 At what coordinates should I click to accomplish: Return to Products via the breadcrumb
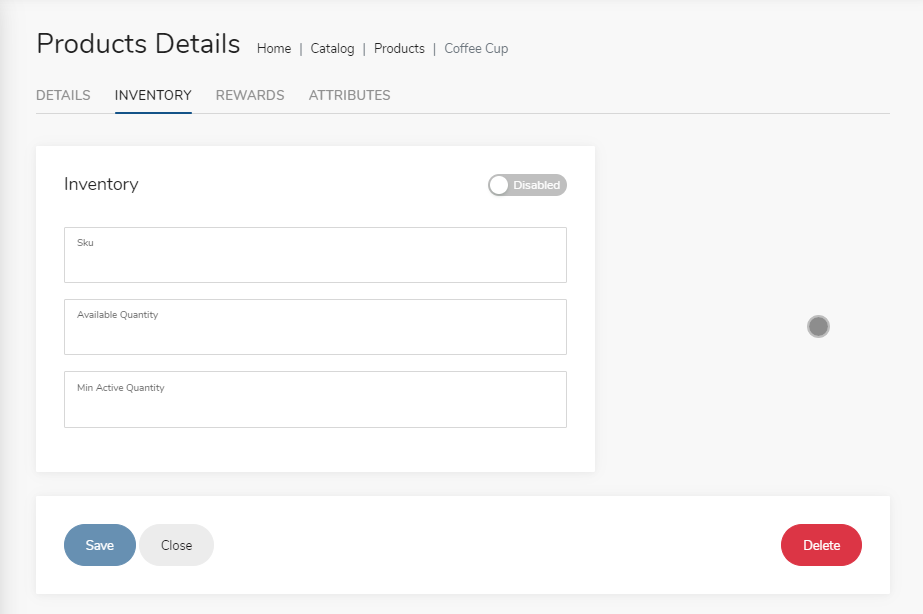point(399,48)
